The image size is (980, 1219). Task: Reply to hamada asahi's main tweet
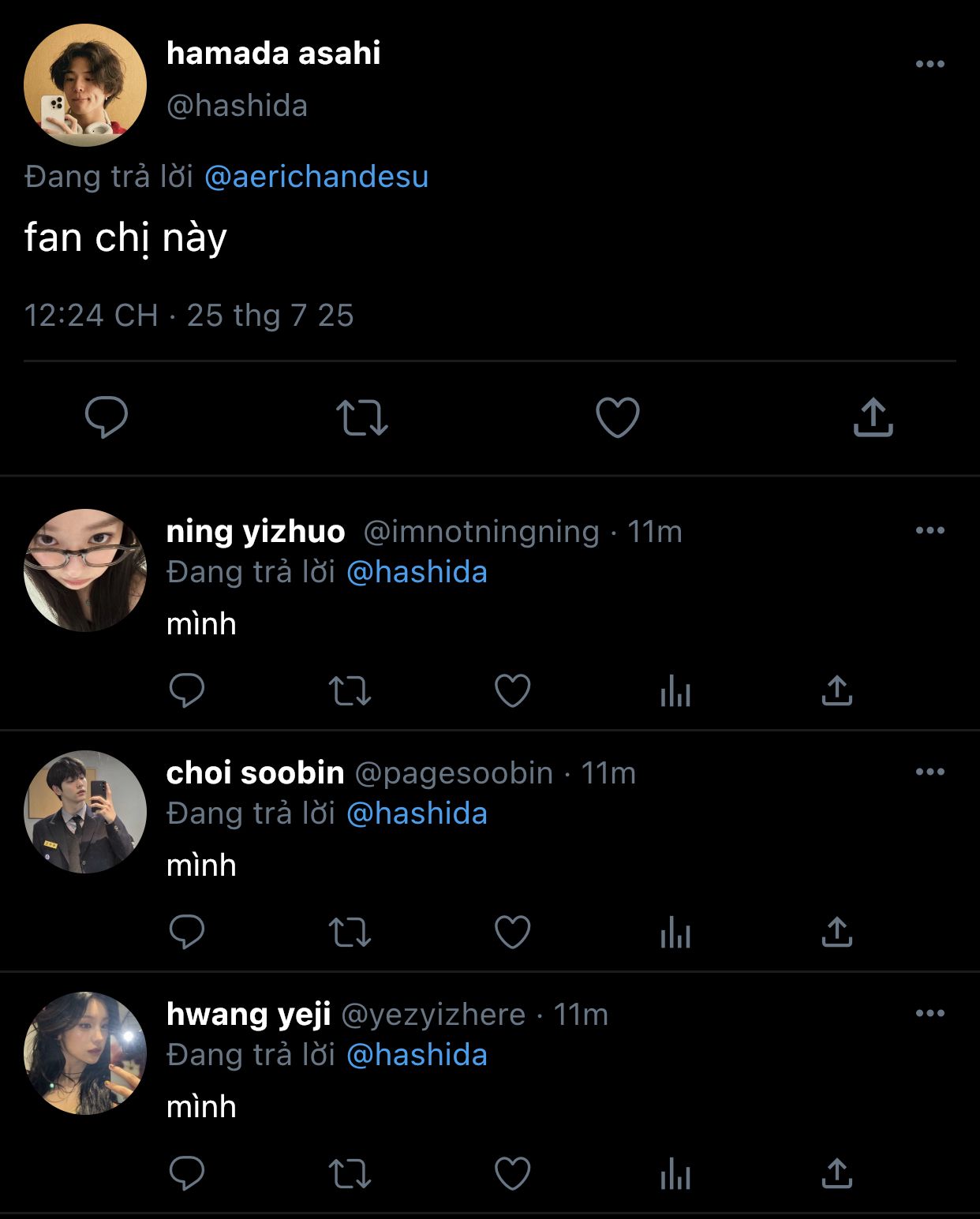pos(107,417)
